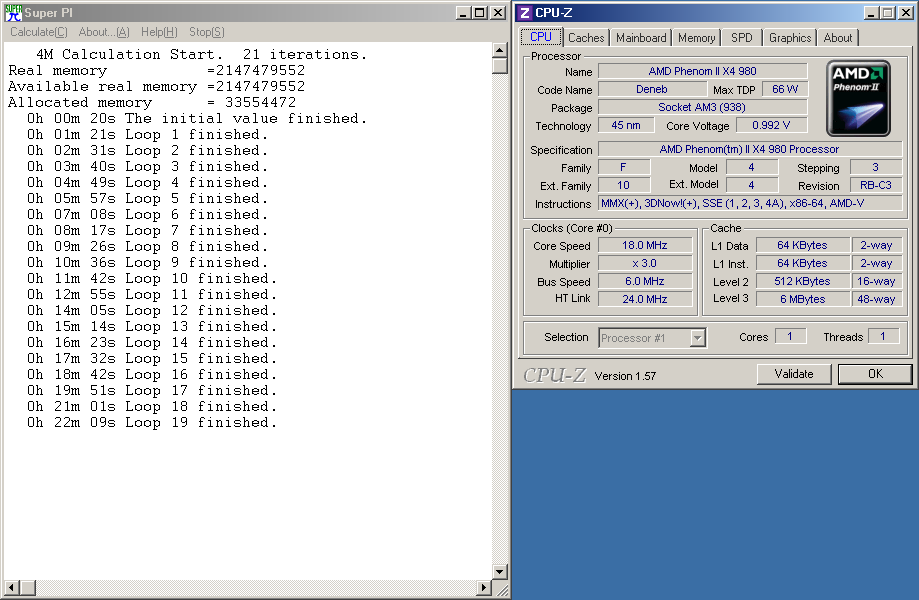
Task: Click the '4M Calculation Start' line
Action: pyautogui.click(x=202, y=54)
